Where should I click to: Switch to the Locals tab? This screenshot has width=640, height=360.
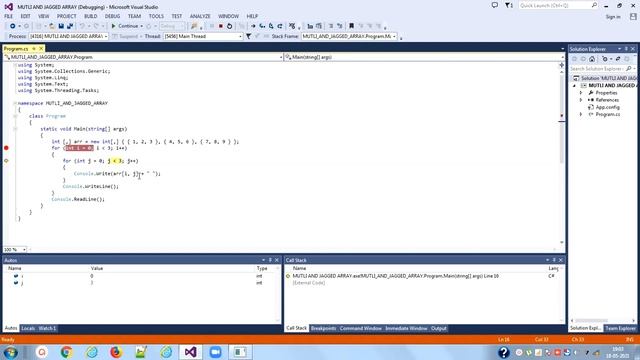[28, 328]
